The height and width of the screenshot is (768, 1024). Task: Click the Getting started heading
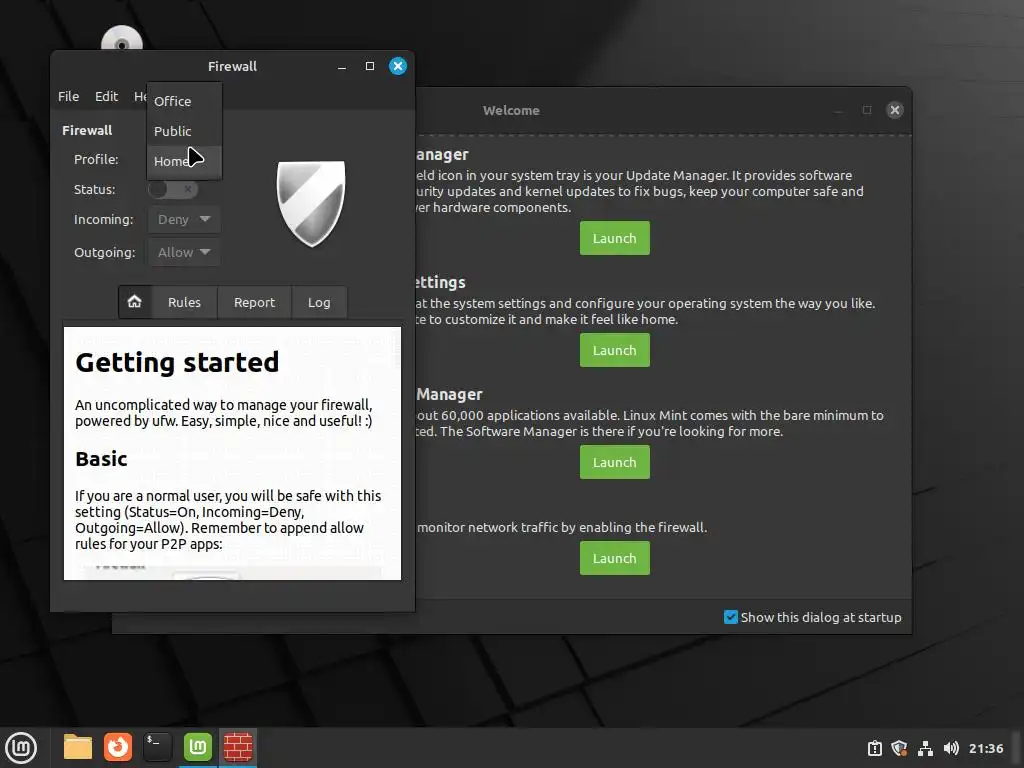click(177, 362)
